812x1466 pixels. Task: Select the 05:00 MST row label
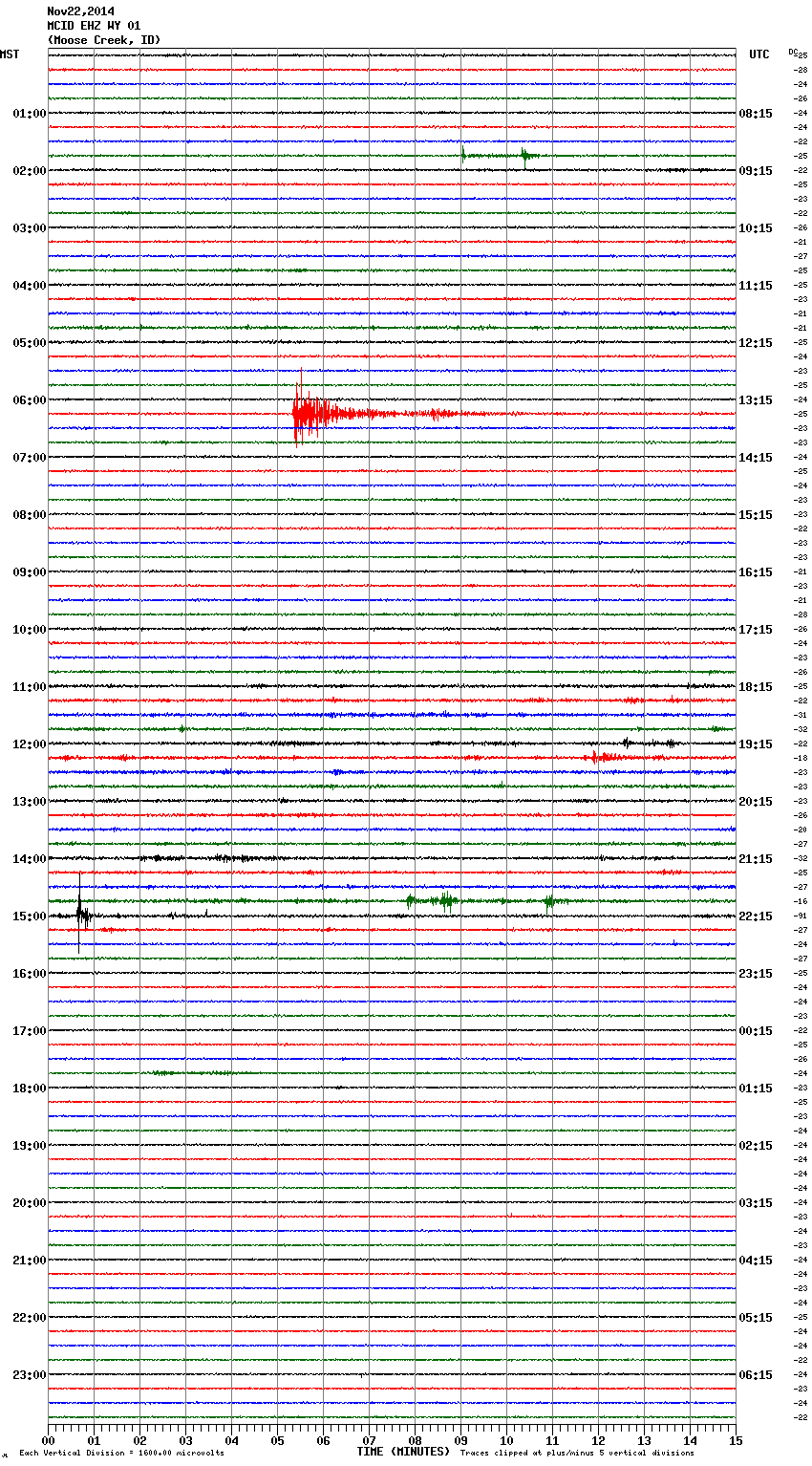[x=30, y=343]
